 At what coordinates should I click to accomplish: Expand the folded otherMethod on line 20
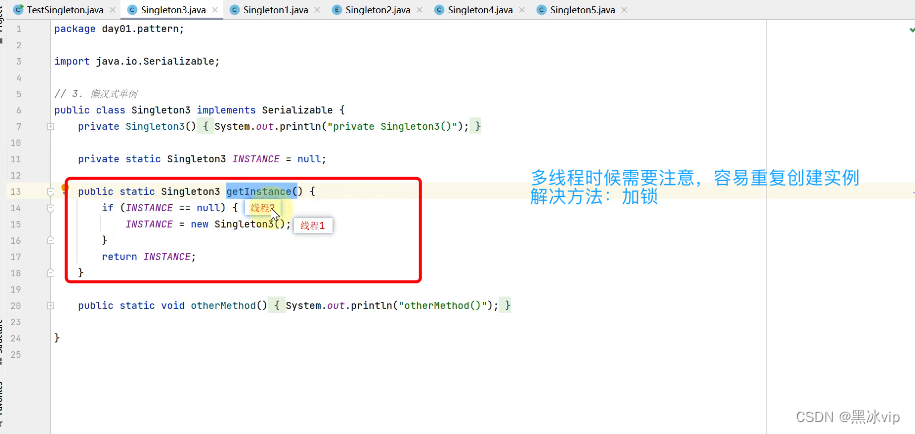coord(51,305)
